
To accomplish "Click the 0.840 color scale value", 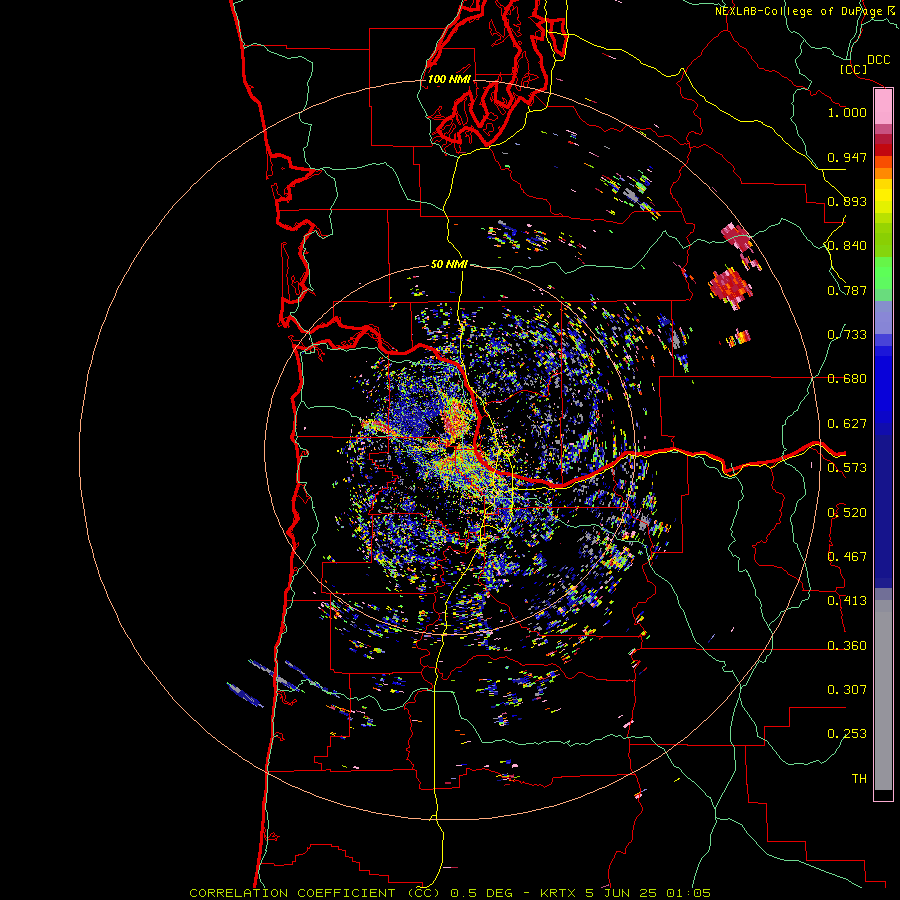I will (847, 246).
